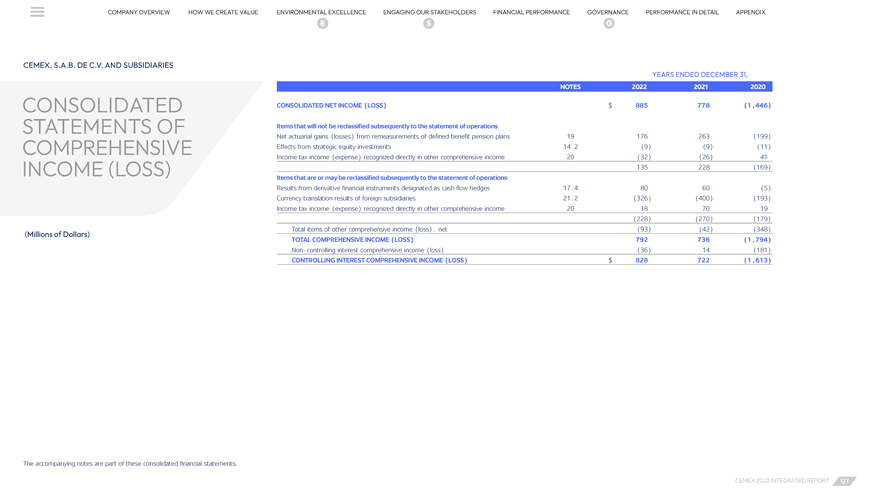This screenshot has height=495, width=880.
Task: Click the page number 127 badge
Action: pyautogui.click(x=844, y=481)
